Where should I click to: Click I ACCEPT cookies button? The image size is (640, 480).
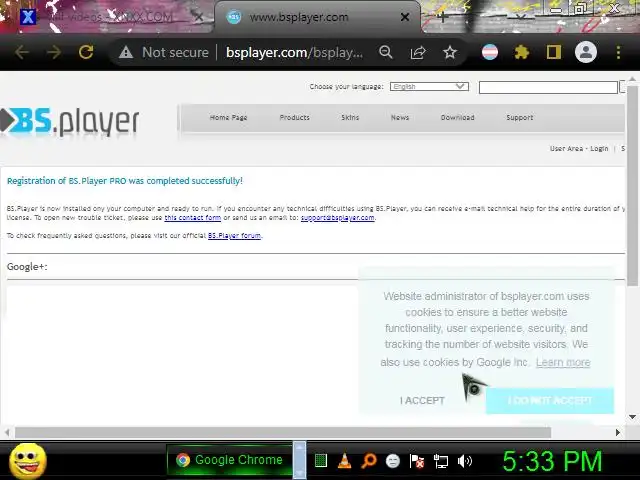coord(422,400)
